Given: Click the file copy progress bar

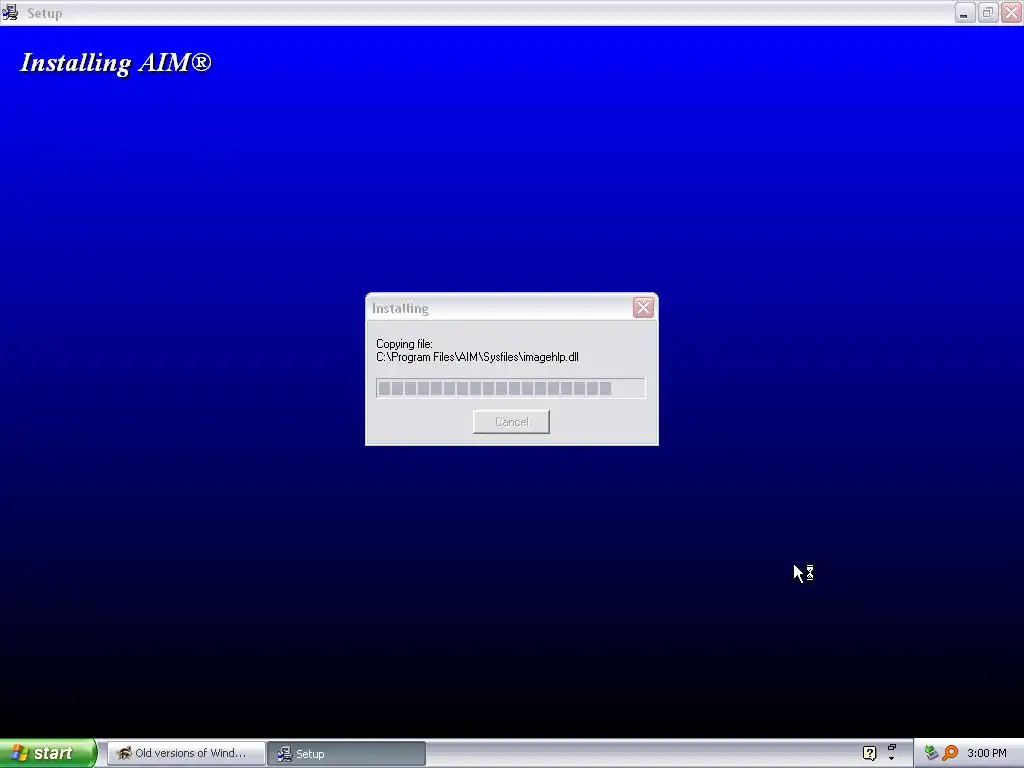Looking at the screenshot, I should click(511, 388).
